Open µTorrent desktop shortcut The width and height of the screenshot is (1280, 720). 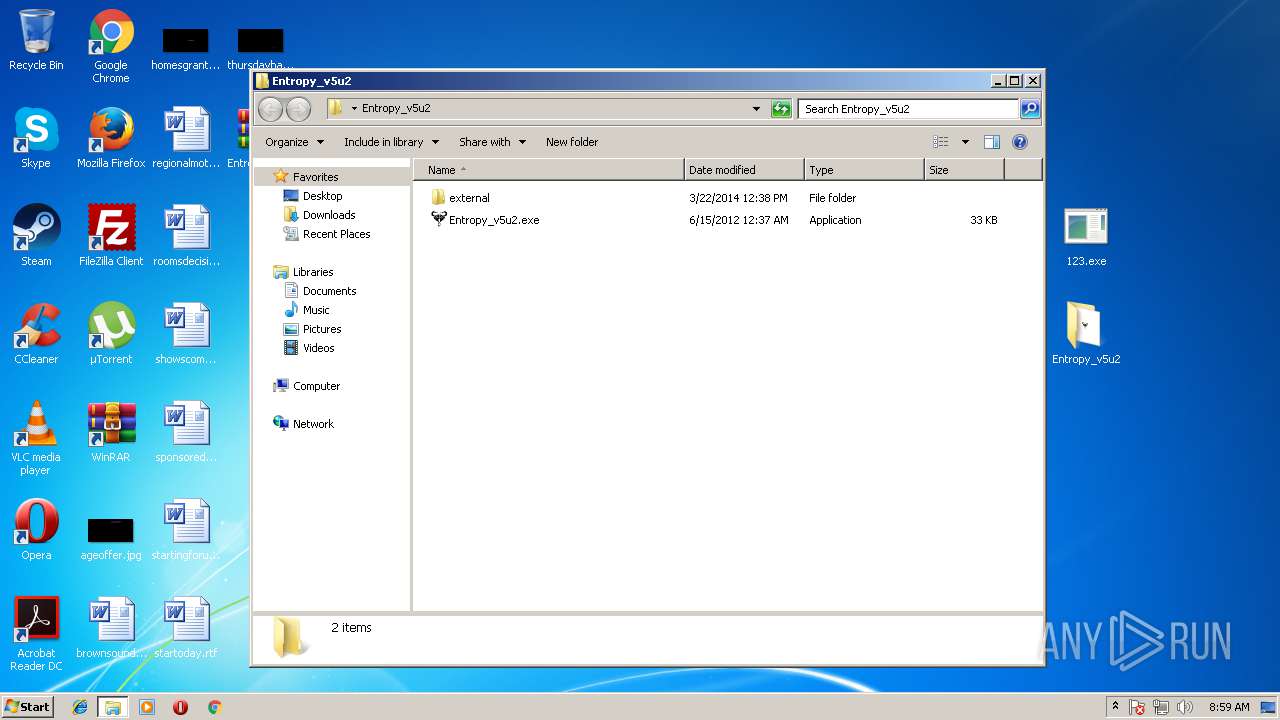point(111,334)
